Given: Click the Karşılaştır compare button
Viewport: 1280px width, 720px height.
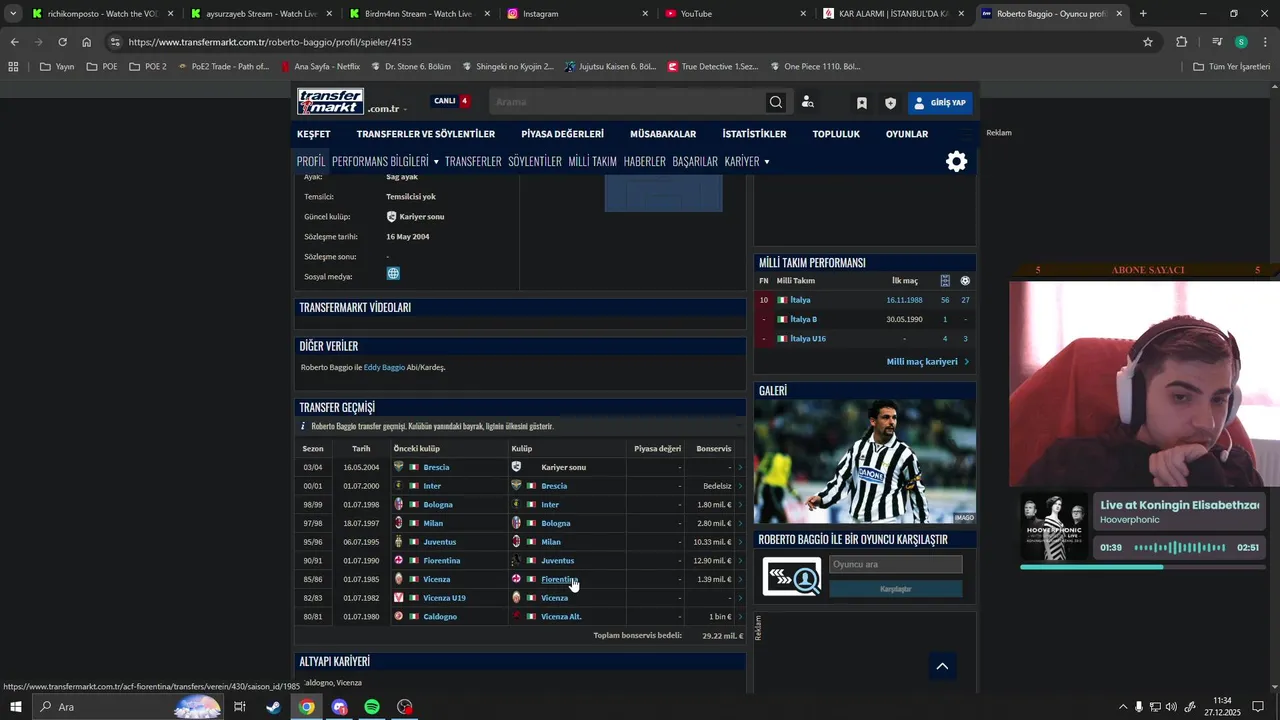Looking at the screenshot, I should coord(895,589).
